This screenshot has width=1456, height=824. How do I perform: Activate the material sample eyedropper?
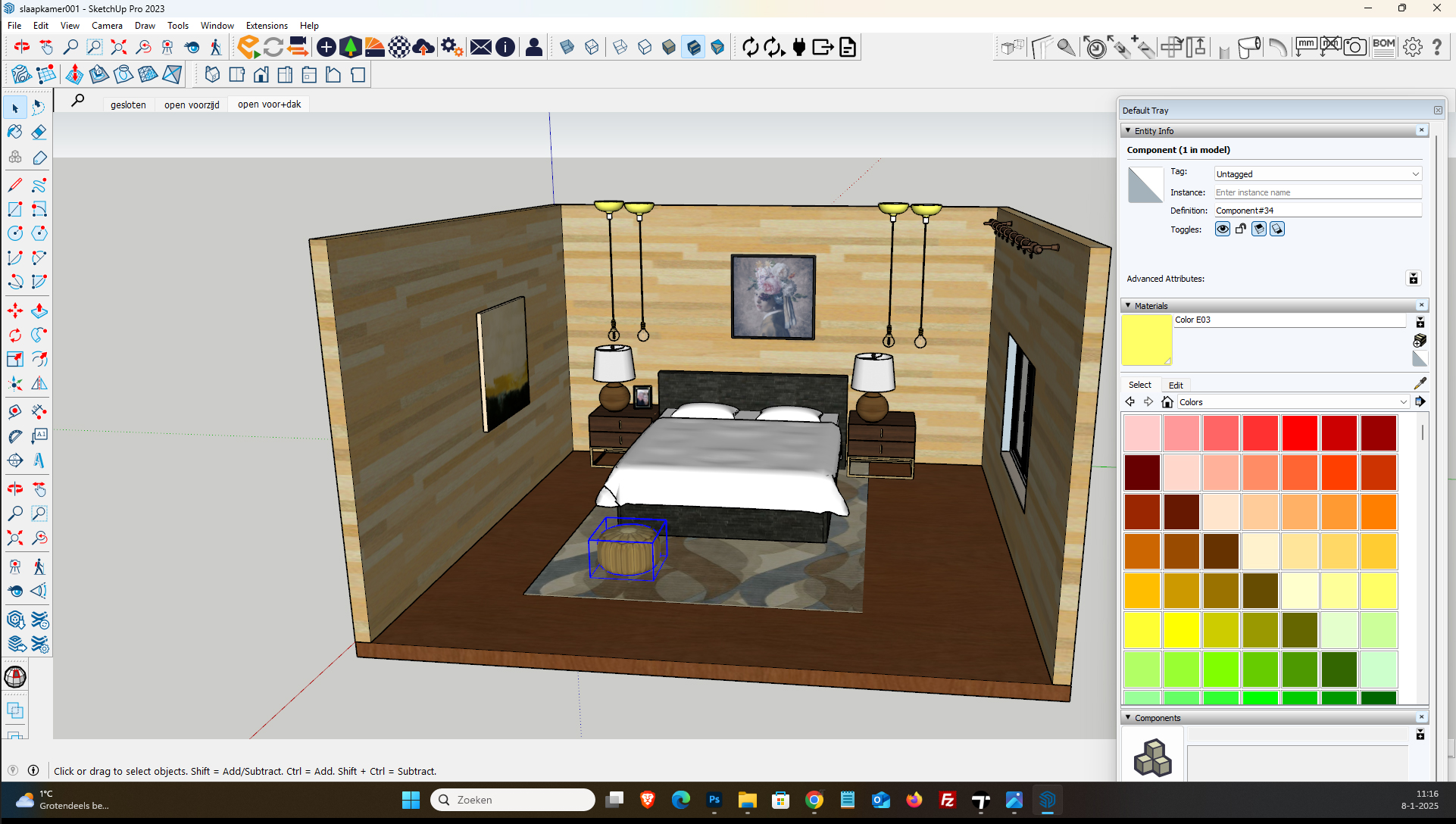tap(1420, 384)
